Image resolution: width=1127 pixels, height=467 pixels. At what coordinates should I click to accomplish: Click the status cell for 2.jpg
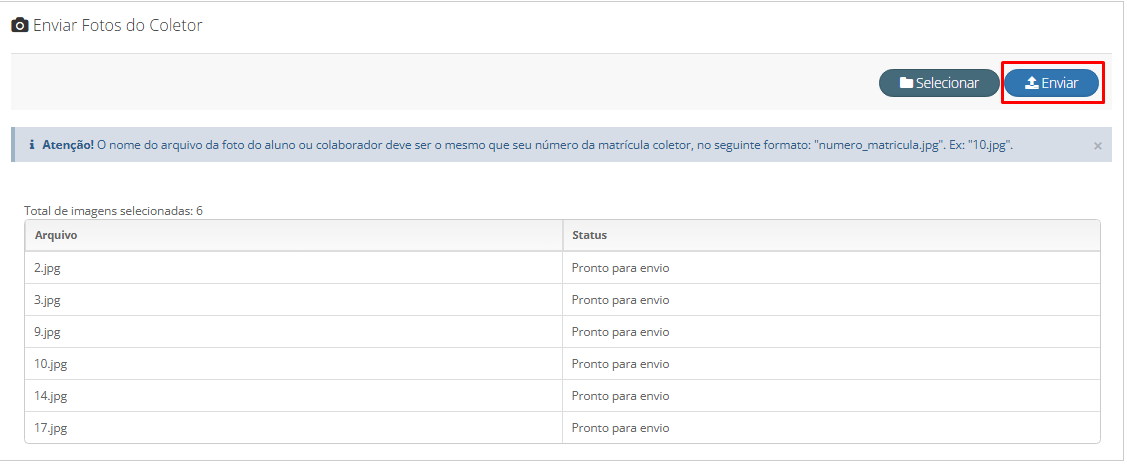832,268
